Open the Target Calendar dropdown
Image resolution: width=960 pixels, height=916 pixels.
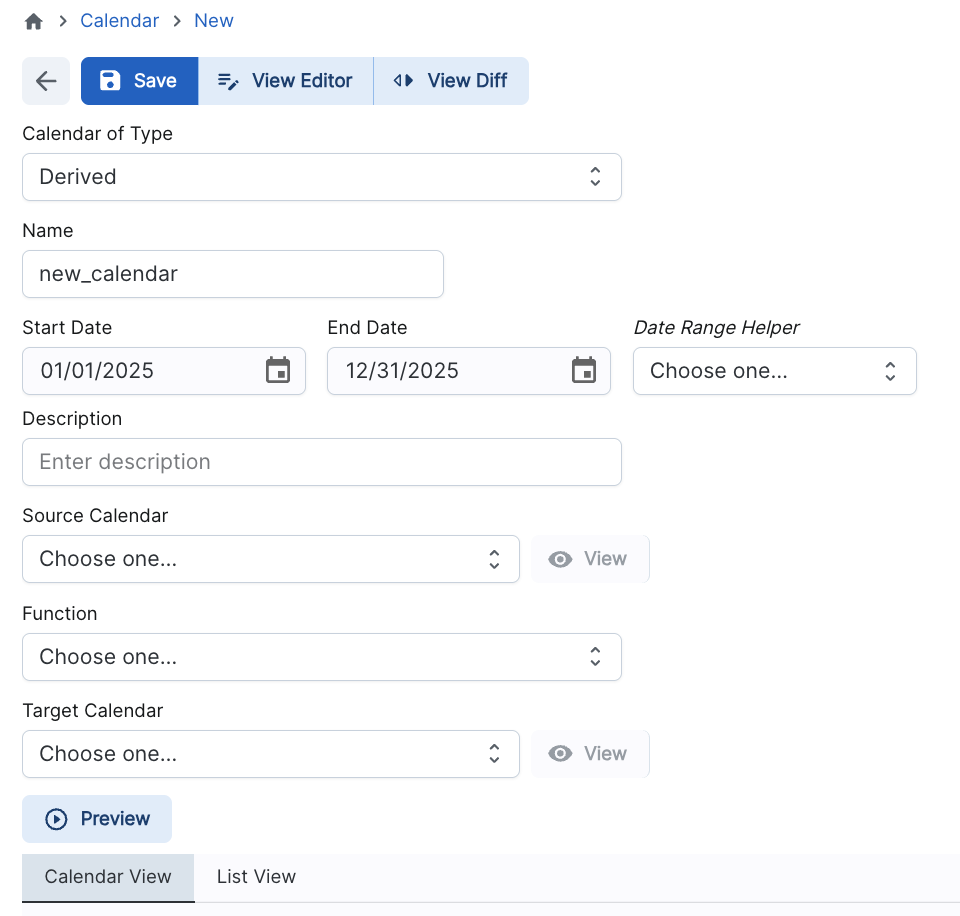coord(270,754)
